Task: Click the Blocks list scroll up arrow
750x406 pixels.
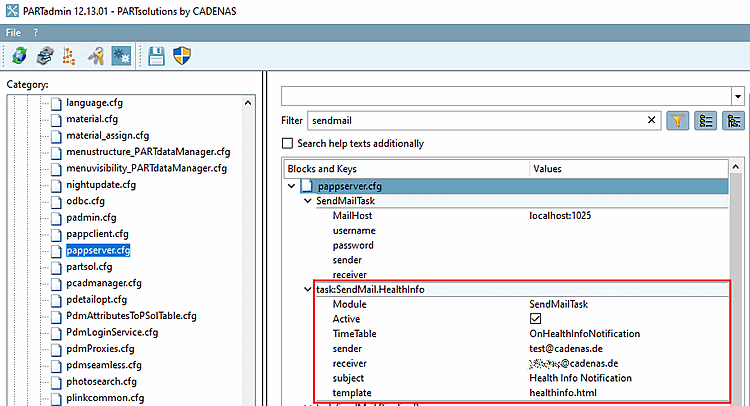Action: coord(736,167)
